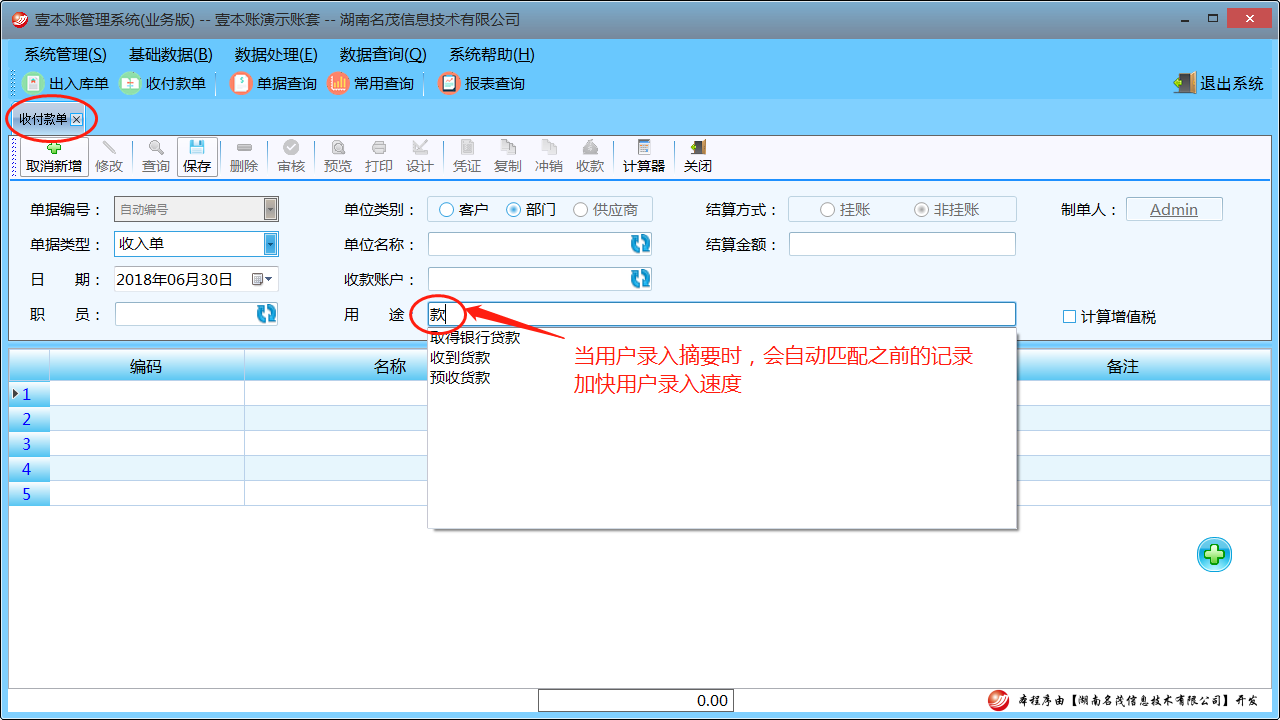The image size is (1280, 720).
Task: Click 退出系统 to exit the program
Action: tap(1219, 84)
